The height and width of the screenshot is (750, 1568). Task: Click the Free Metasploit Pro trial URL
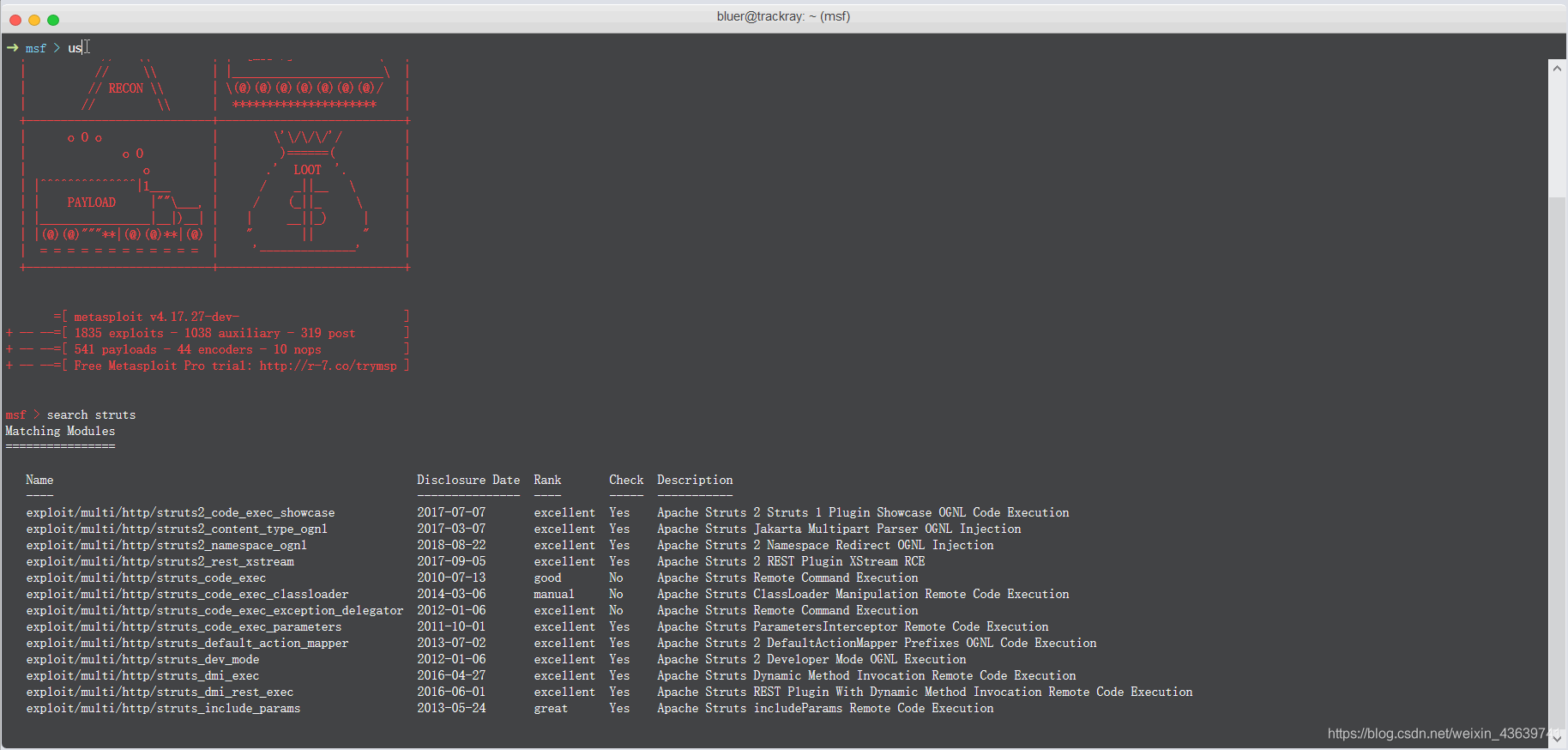(x=329, y=366)
